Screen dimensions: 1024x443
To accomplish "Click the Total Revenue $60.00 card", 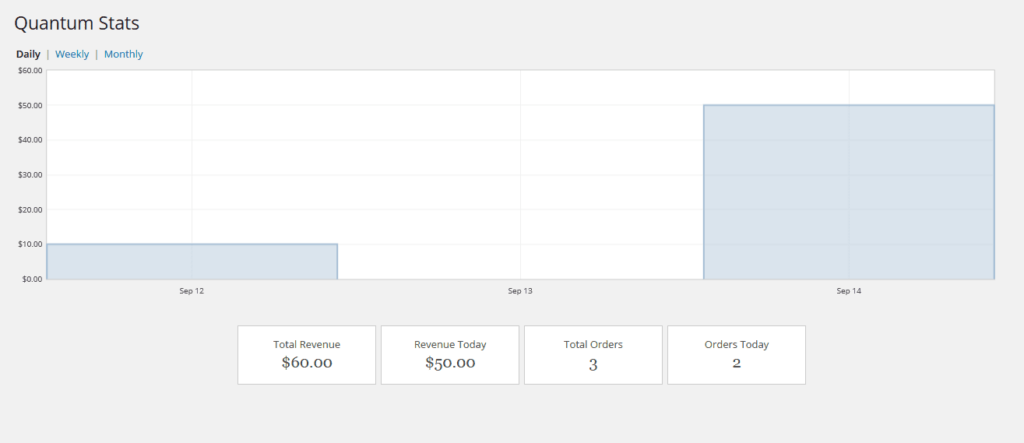I will coord(307,355).
